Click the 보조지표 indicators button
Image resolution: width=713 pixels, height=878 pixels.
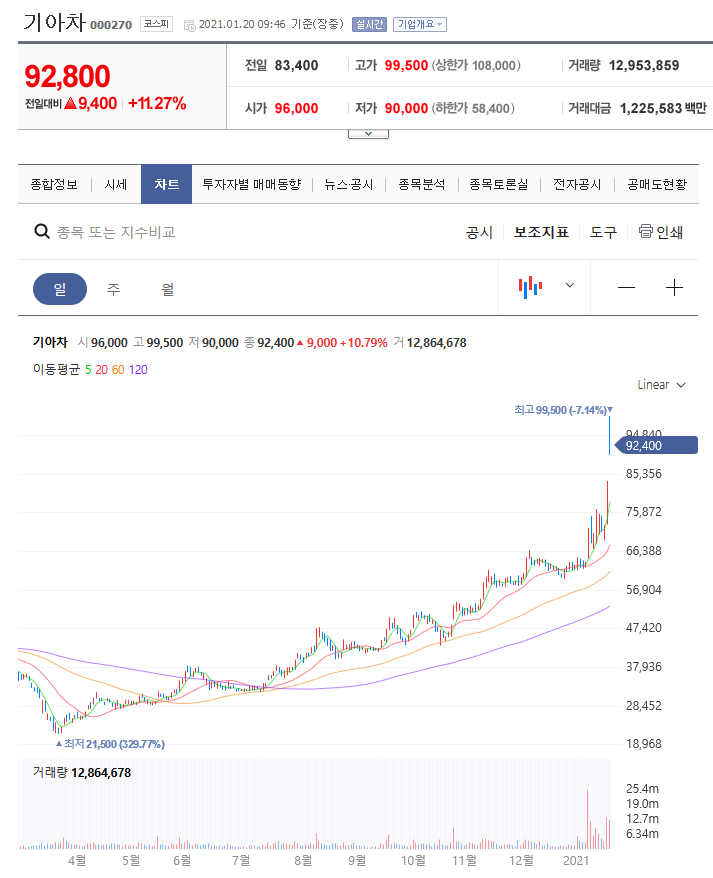[x=541, y=232]
